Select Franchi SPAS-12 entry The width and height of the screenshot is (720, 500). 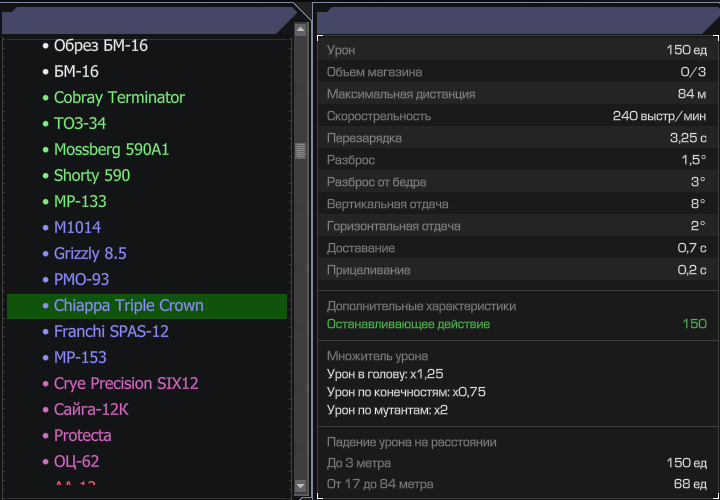point(111,331)
